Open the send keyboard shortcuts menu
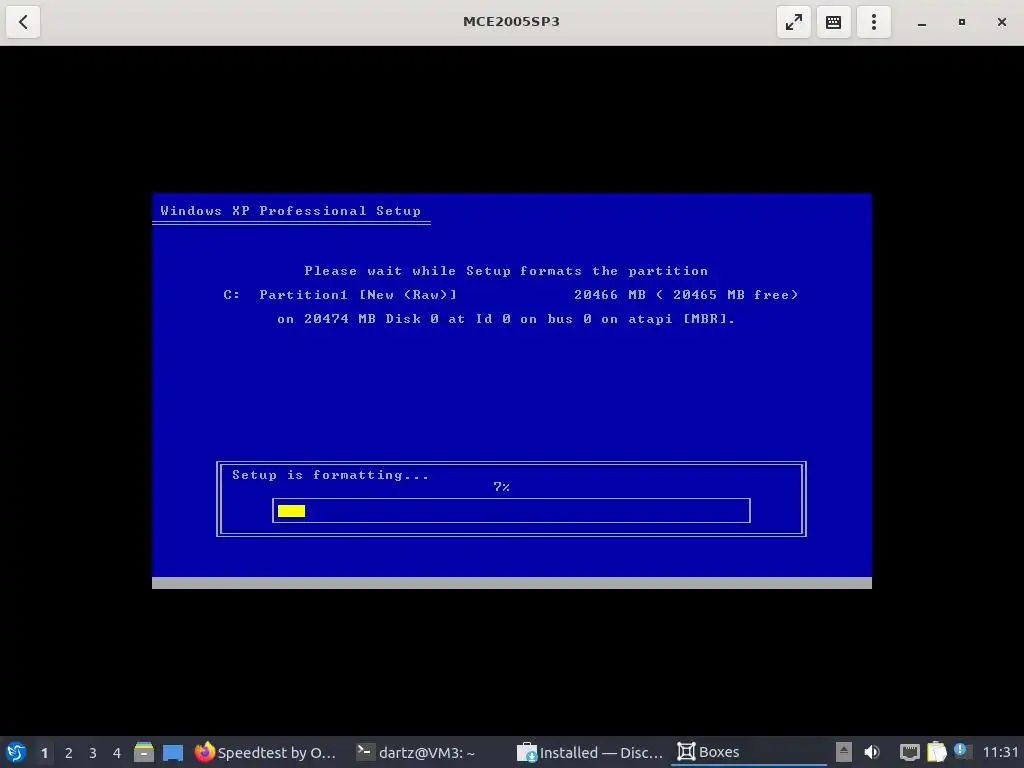 [x=833, y=22]
